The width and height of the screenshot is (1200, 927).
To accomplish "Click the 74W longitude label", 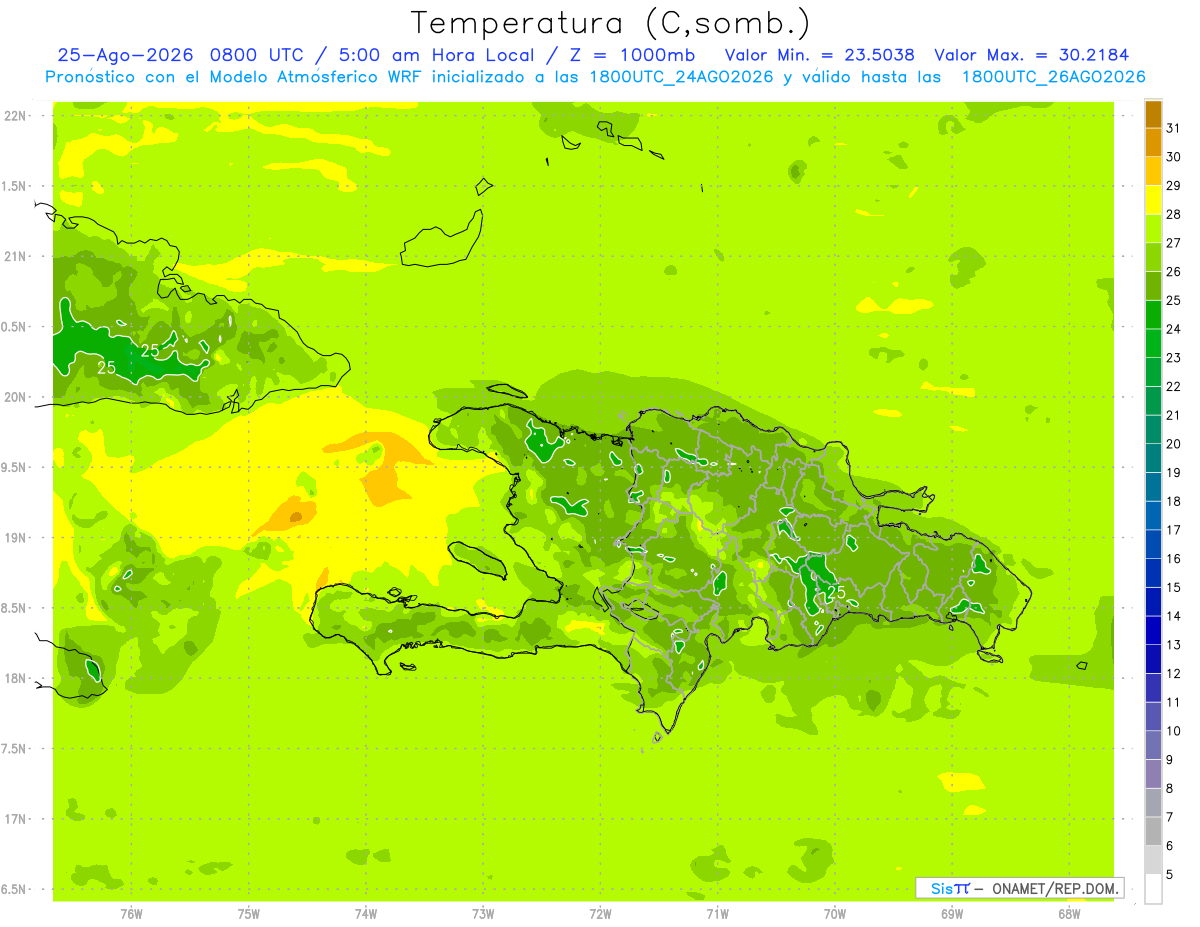I will (366, 914).
